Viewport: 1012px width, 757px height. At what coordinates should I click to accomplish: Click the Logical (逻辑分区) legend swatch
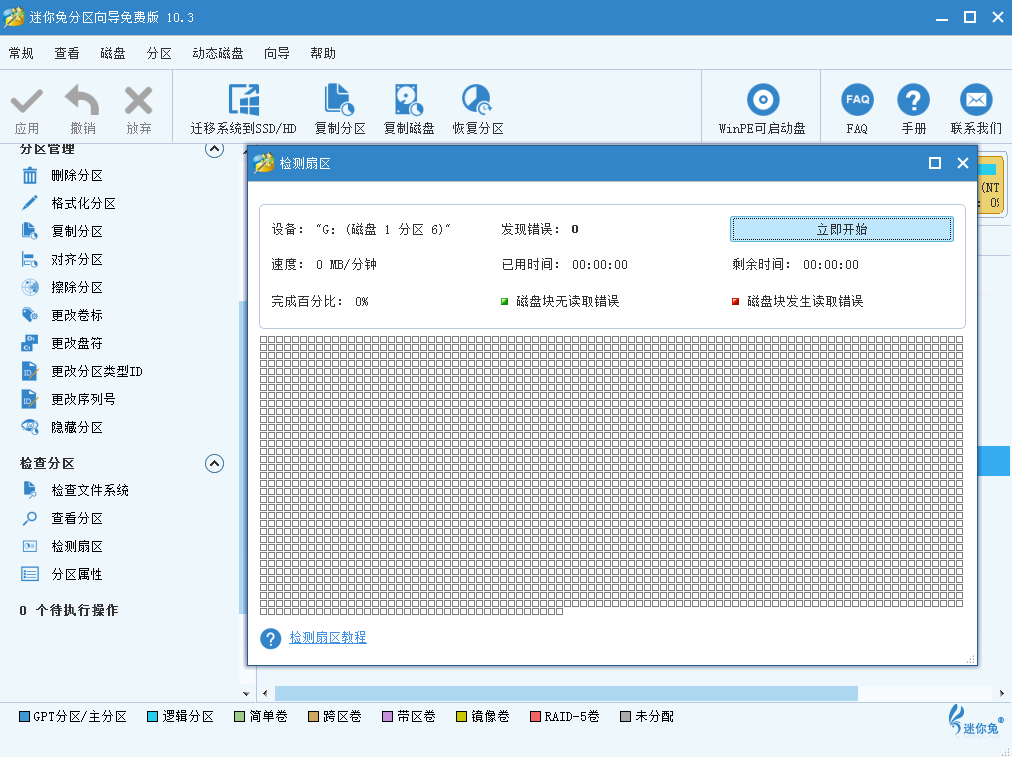pos(152,716)
